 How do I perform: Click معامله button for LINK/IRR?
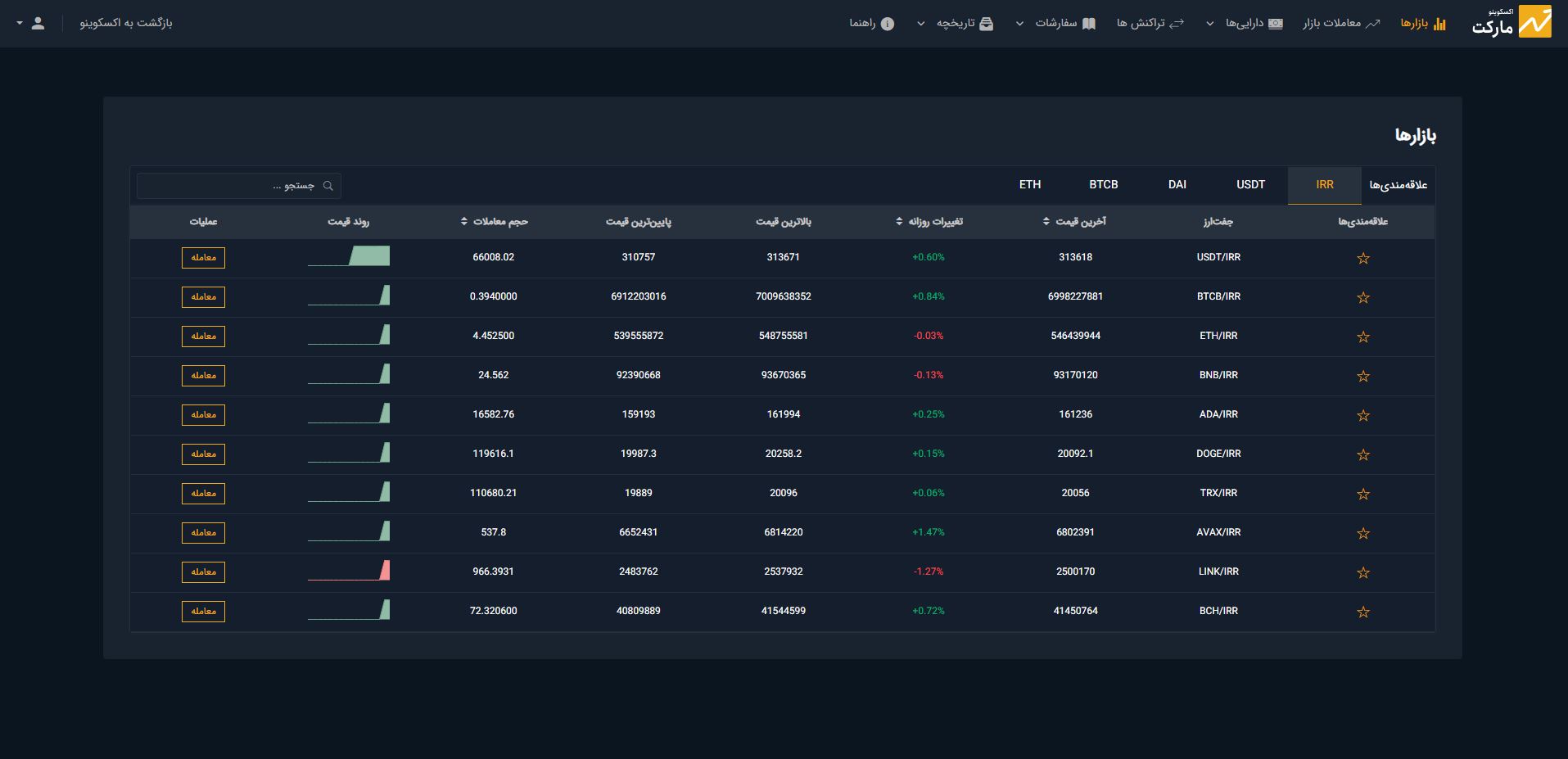point(203,572)
